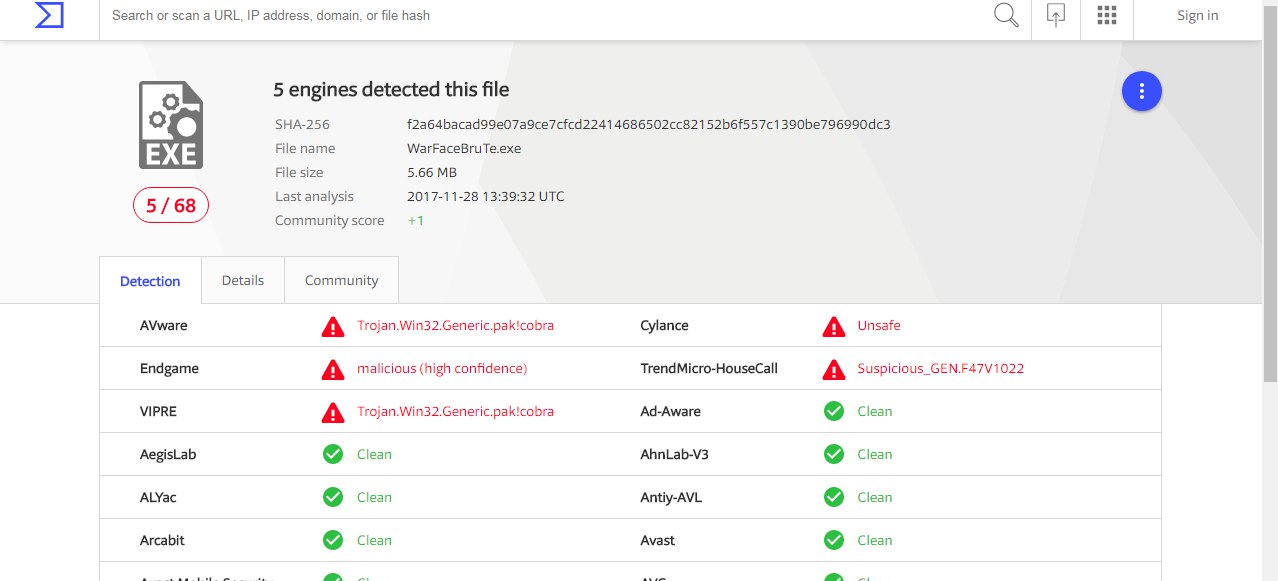The height and width of the screenshot is (581, 1278).
Task: Click the Sign in link
Action: [x=1197, y=15]
